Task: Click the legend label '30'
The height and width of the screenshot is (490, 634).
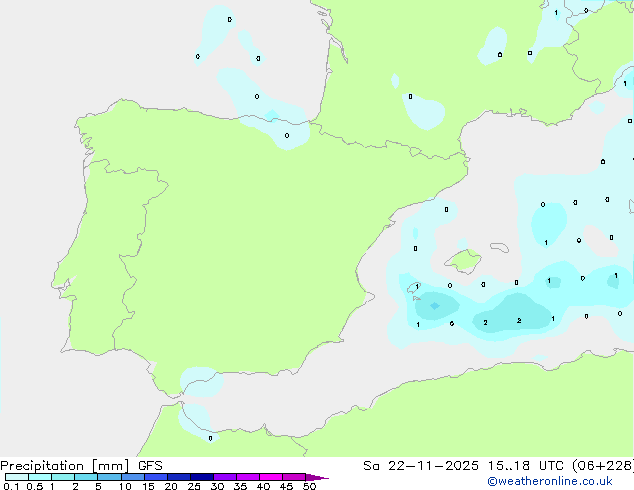Action: (217, 486)
